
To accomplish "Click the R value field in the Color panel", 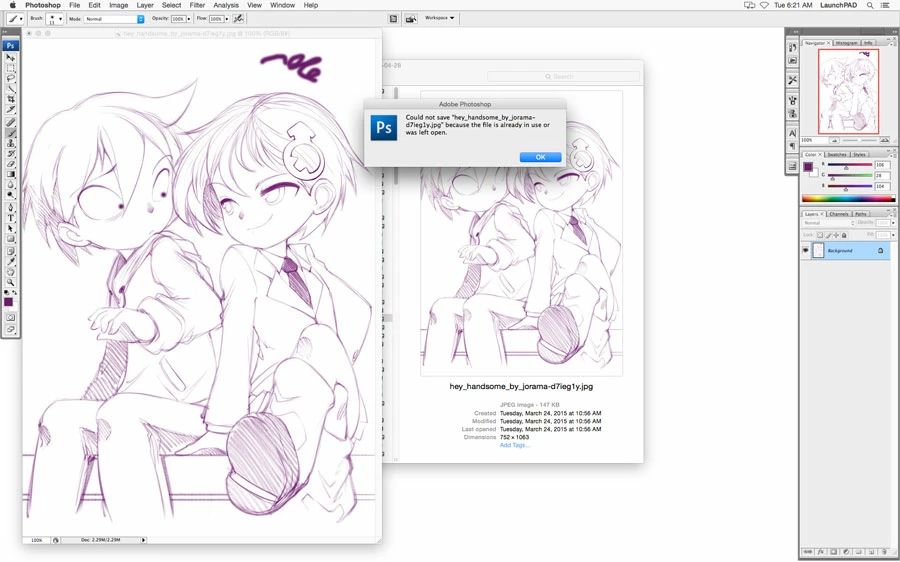I will (882, 165).
